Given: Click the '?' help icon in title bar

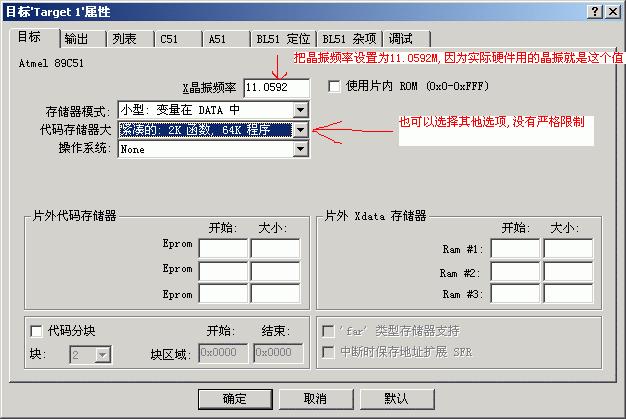Looking at the screenshot, I should (595, 11).
